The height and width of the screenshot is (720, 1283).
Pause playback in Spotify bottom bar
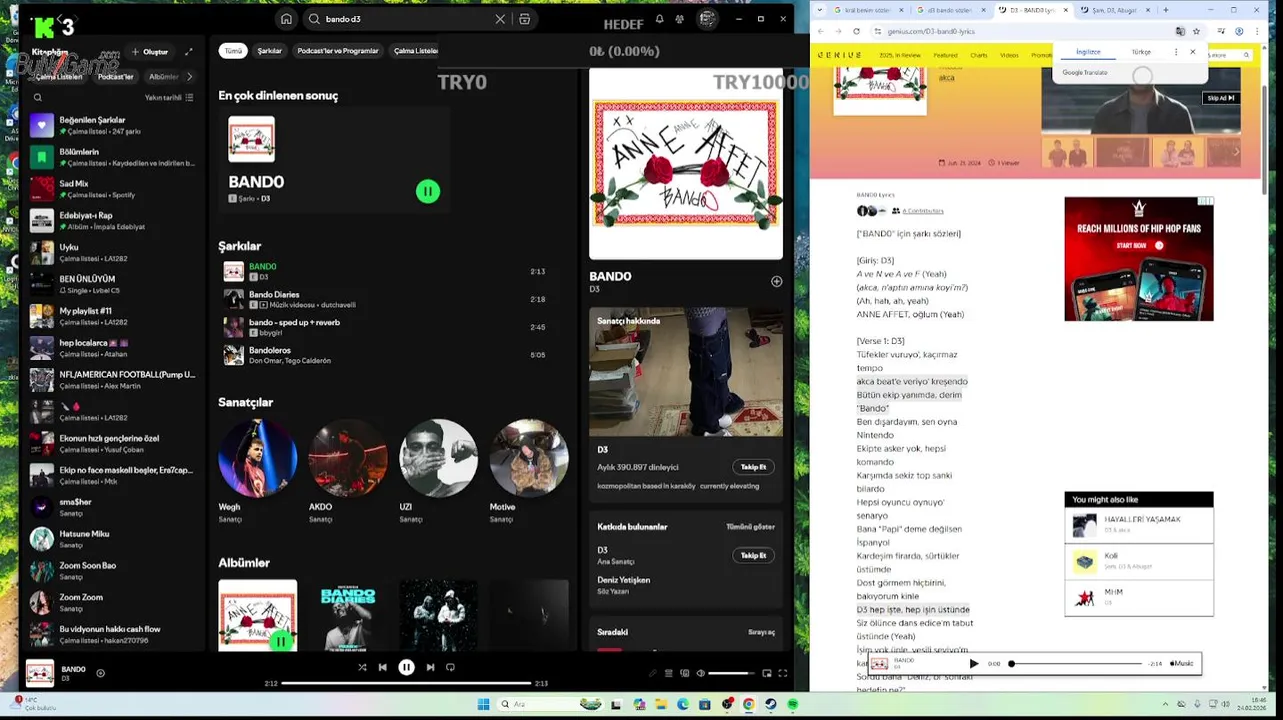(x=406, y=667)
